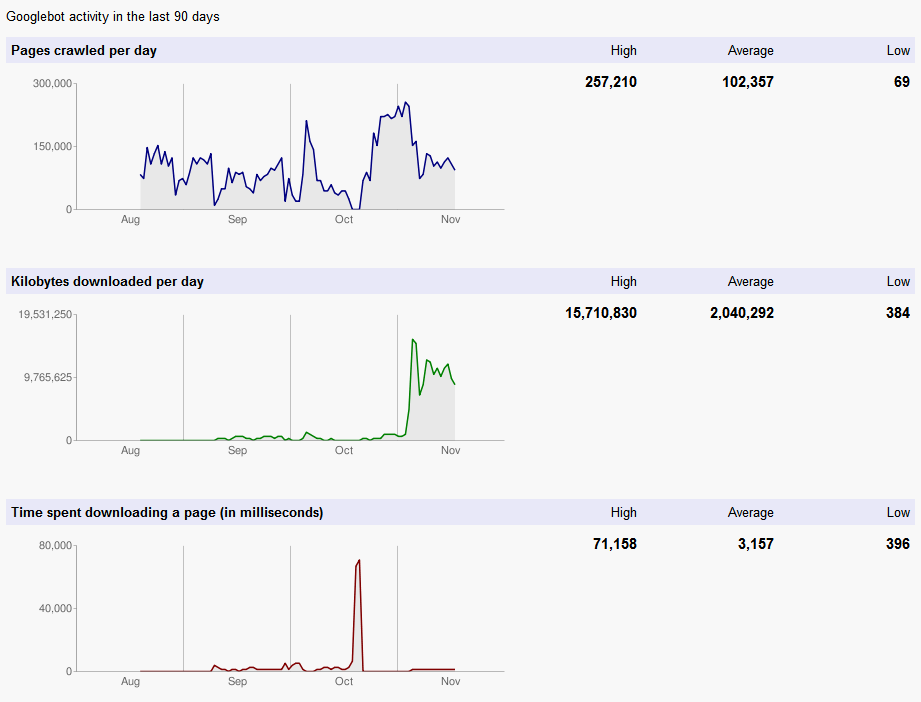Screen dimensions: 921x702
Task: Click the pages crawled high value 257,210
Action: pyautogui.click(x=610, y=82)
